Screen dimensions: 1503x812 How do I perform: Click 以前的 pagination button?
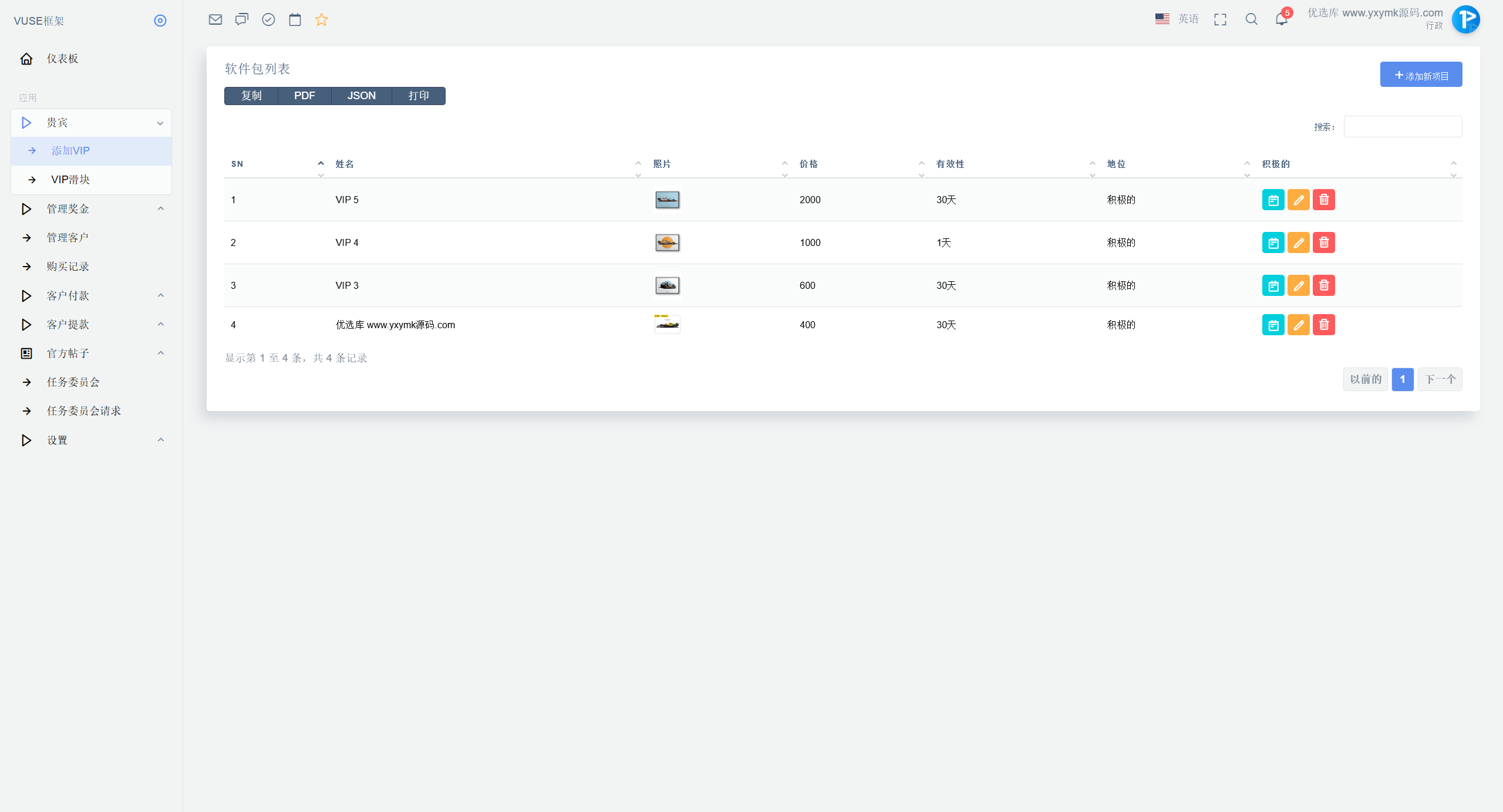(1366, 379)
